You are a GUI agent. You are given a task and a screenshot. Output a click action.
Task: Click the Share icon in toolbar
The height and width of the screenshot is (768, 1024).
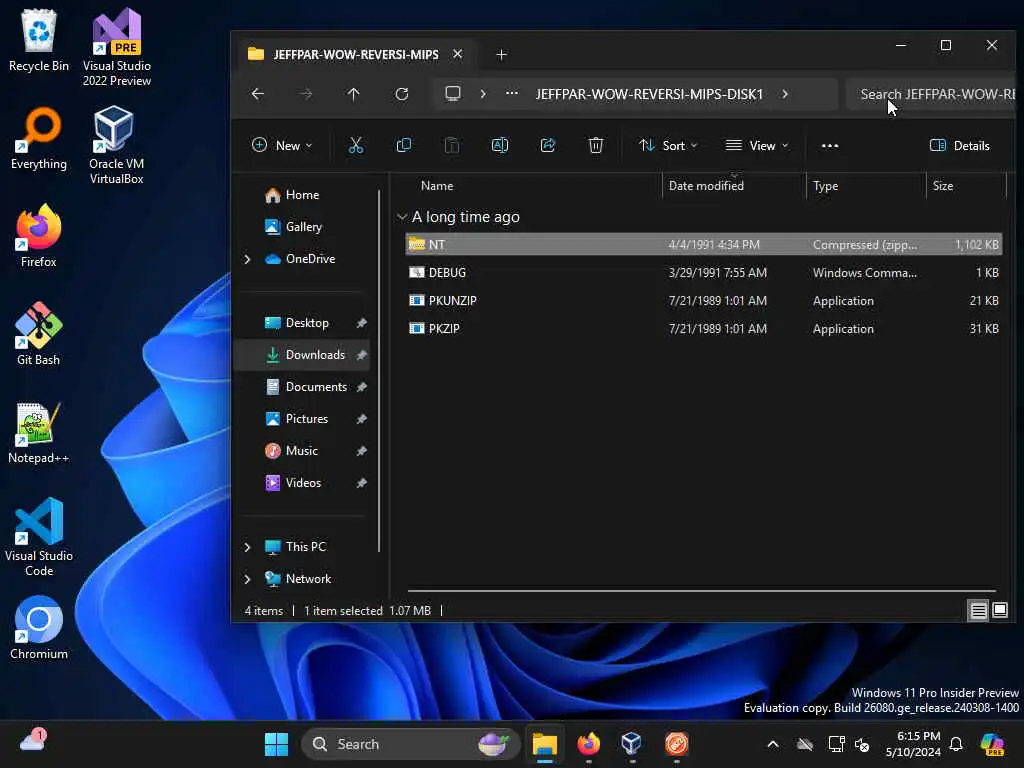(x=548, y=146)
